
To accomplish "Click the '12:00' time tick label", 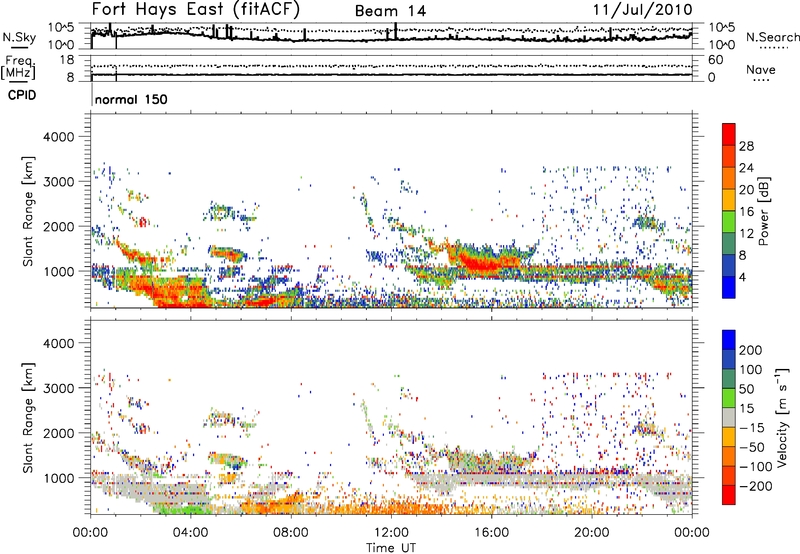I will (391, 533).
